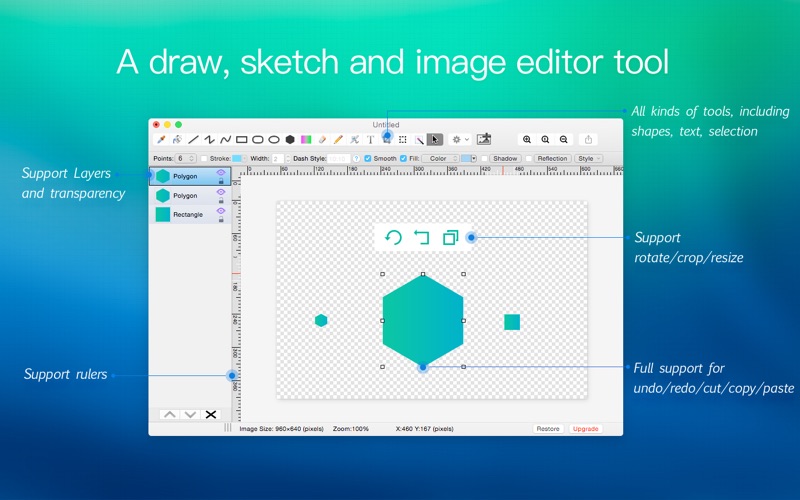Open the Fill type Color dropdown
This screenshot has height=500, width=800.
440,159
